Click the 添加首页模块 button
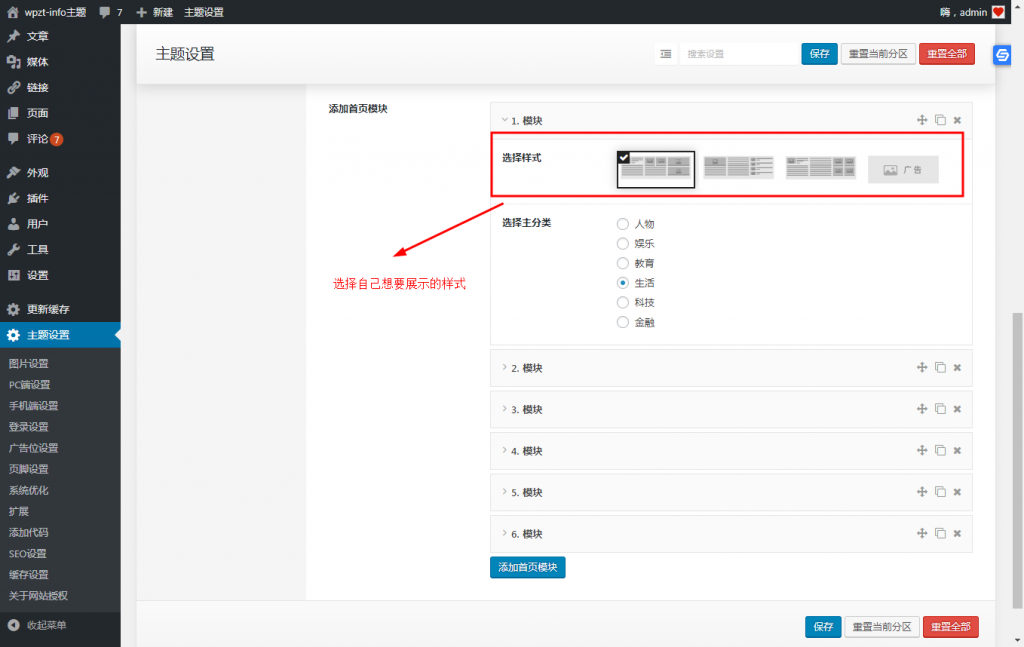This screenshot has height=647, width=1024. pos(527,567)
